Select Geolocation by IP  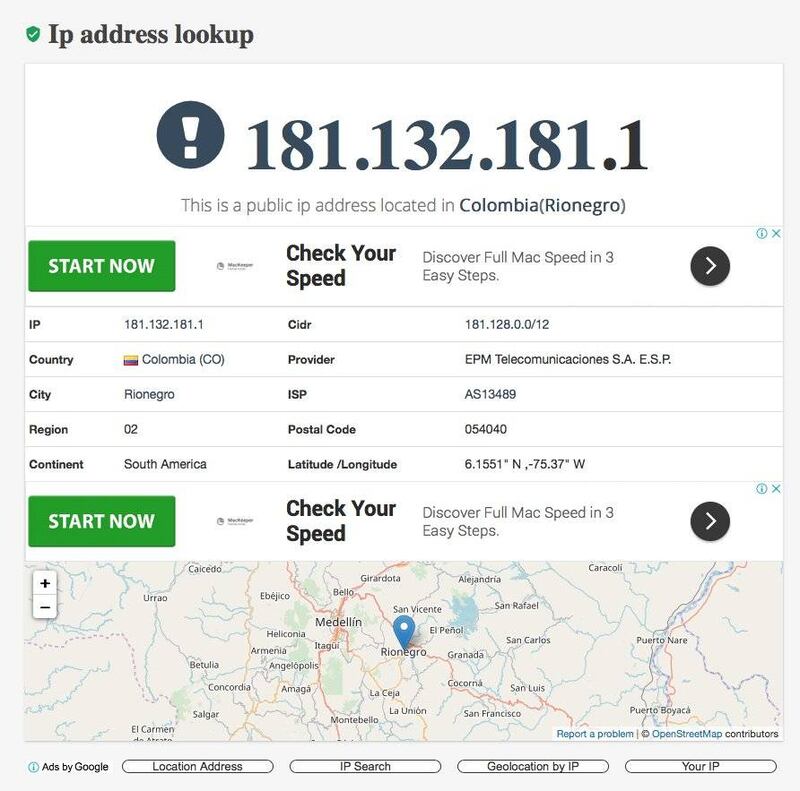pos(533,767)
